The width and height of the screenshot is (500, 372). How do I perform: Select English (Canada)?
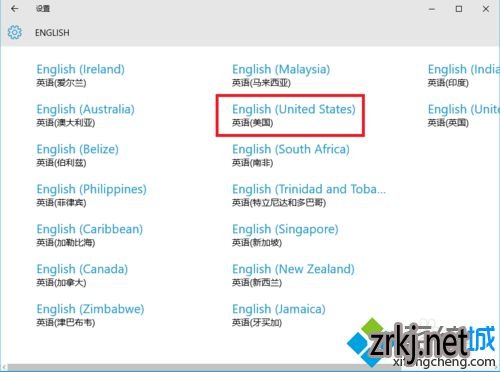coord(82,275)
